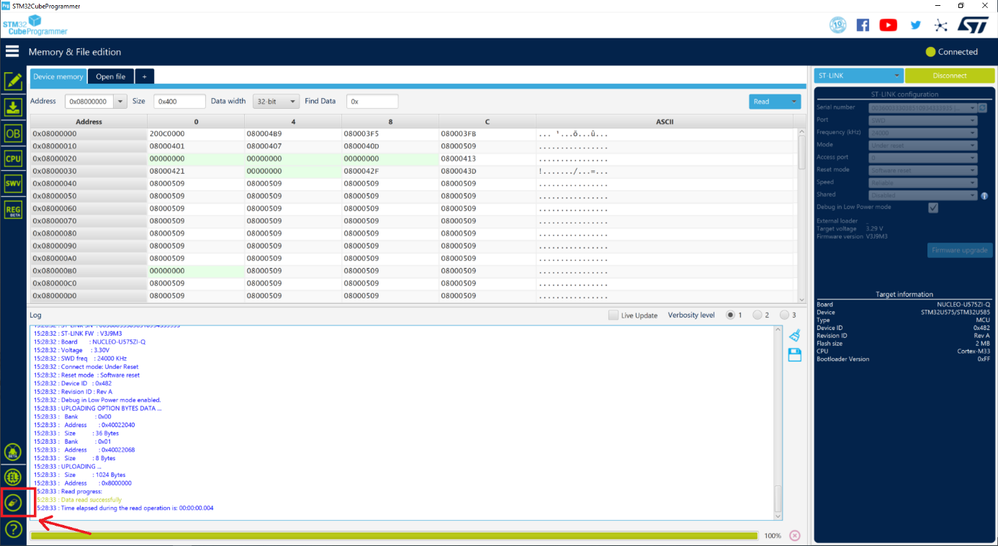Click the Disconnect button
998x546 pixels.
pos(949,76)
